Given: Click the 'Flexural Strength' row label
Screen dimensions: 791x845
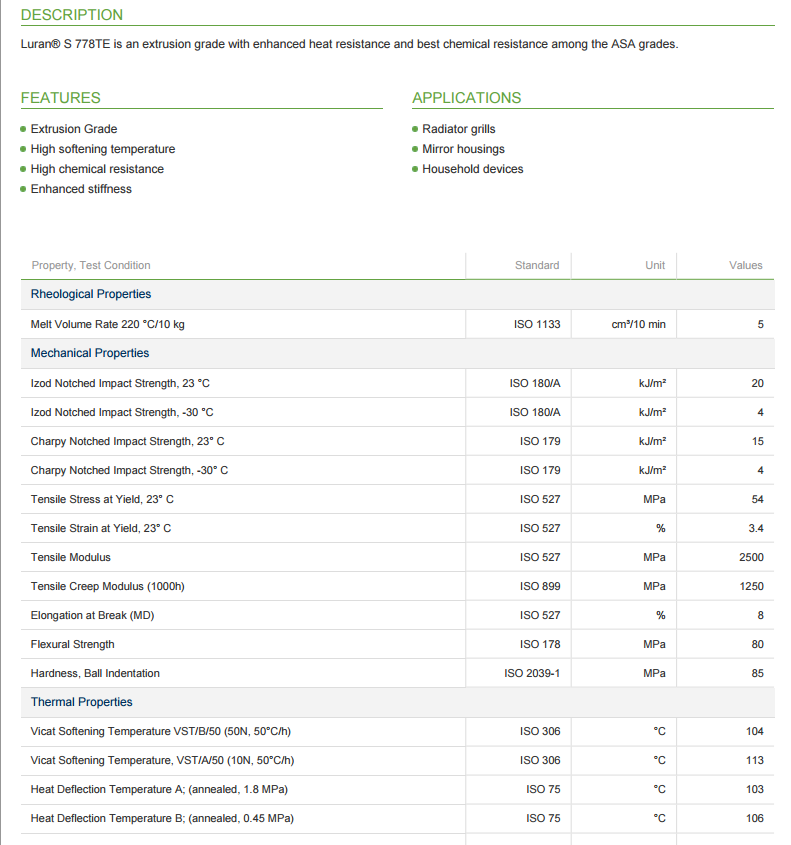Looking at the screenshot, I should [x=73, y=644].
